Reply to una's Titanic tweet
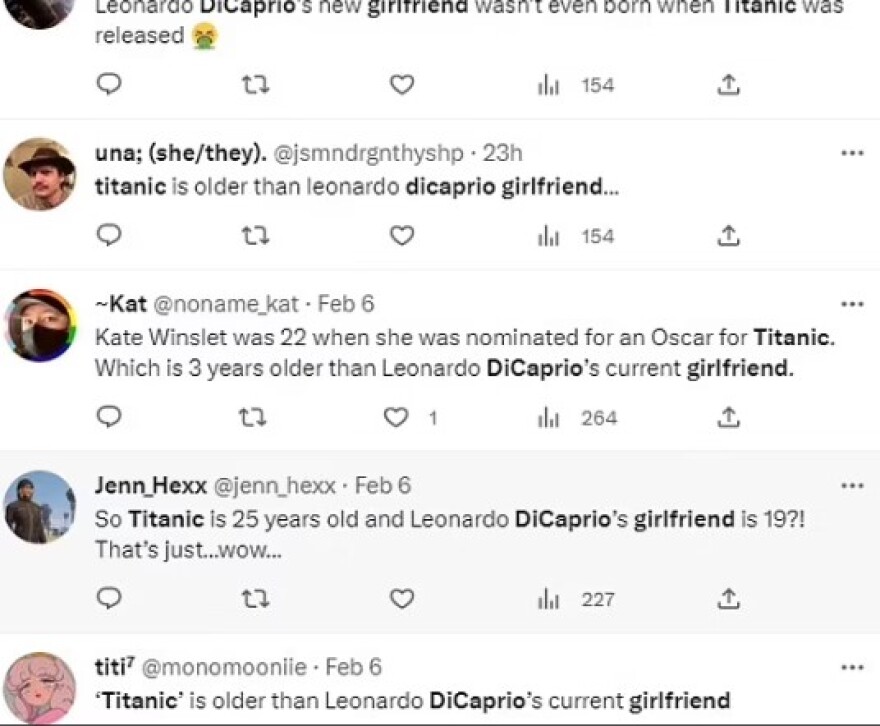The width and height of the screenshot is (880, 726). pos(109,236)
